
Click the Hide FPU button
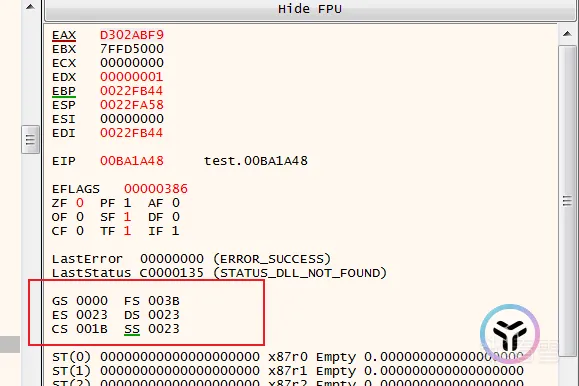tap(309, 9)
